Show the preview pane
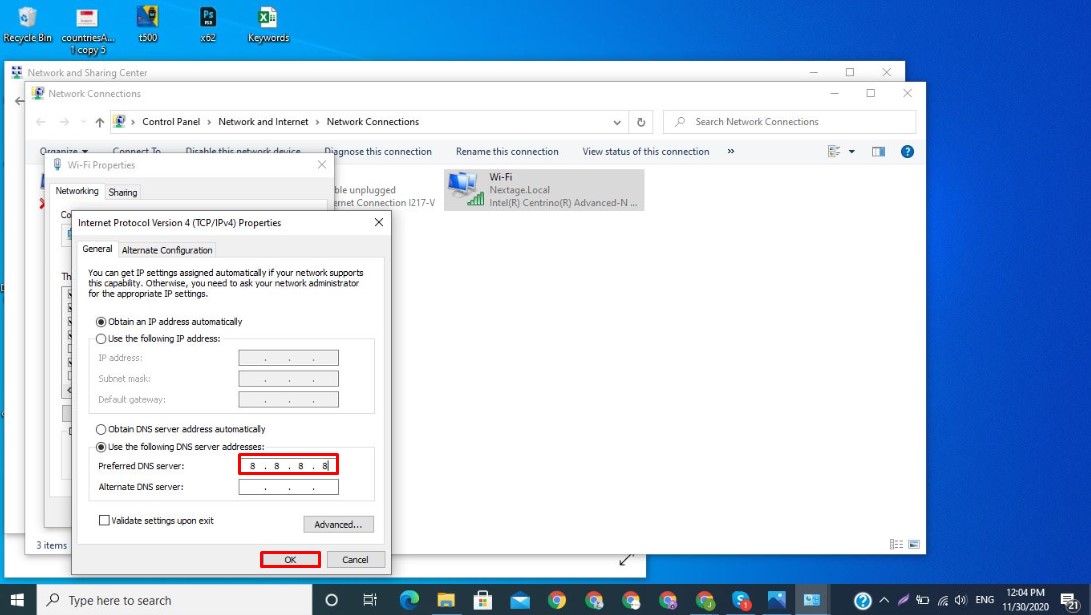 878,151
